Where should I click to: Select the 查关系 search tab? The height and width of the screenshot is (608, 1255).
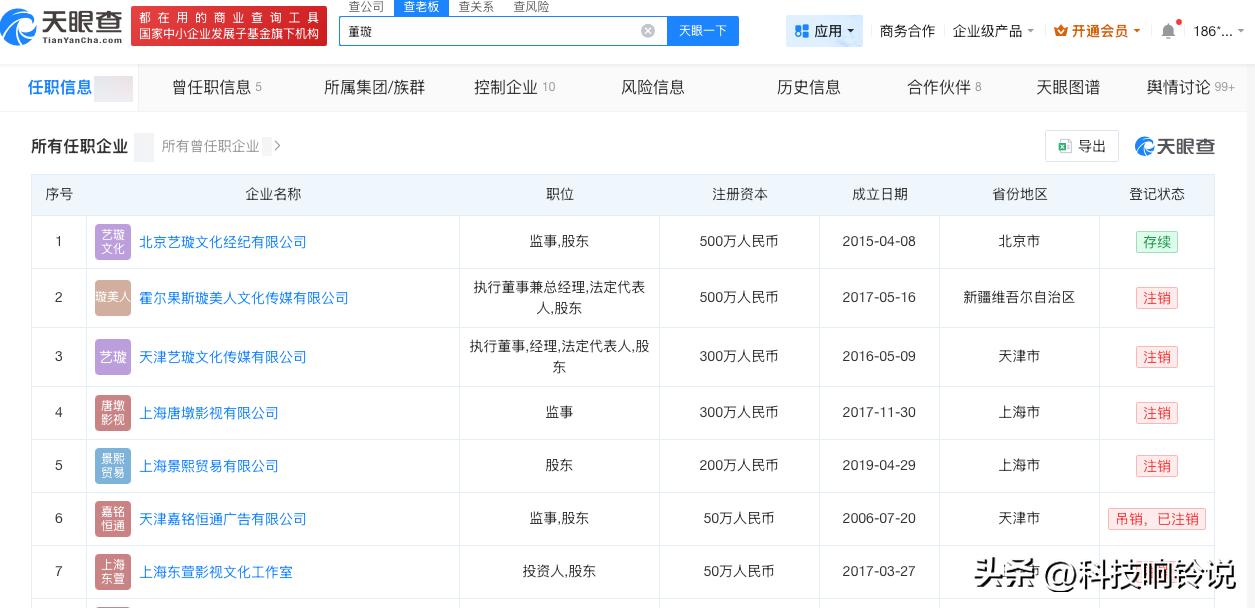coord(476,7)
